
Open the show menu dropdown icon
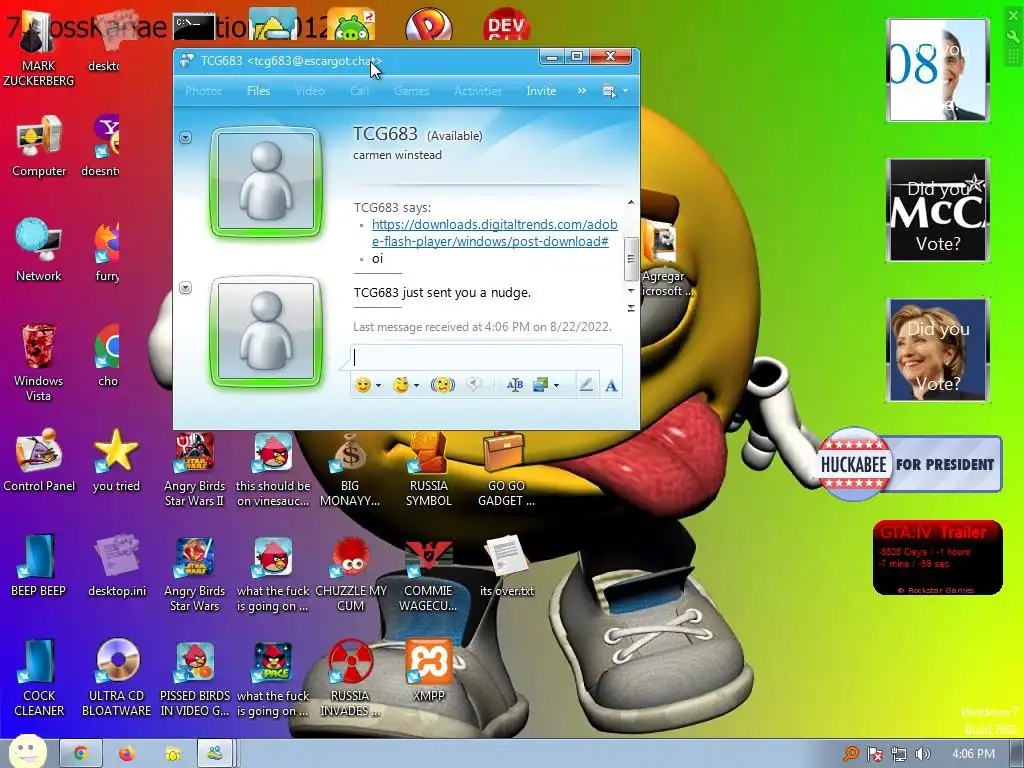pyautogui.click(x=614, y=91)
